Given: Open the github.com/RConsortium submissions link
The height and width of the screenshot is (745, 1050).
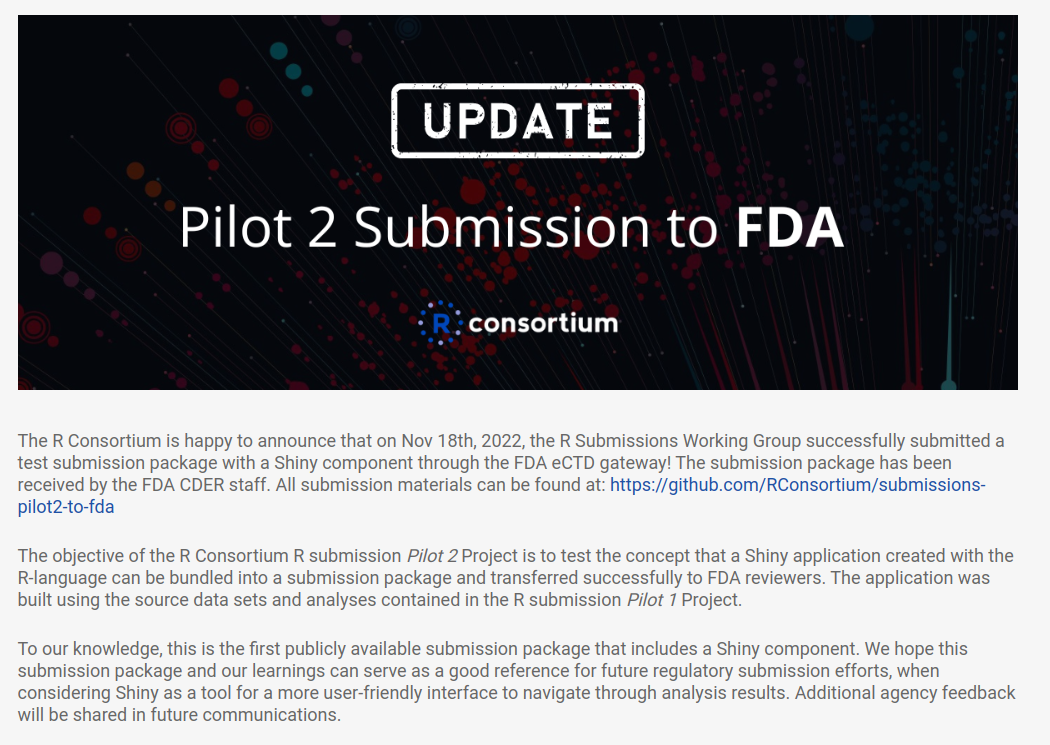Looking at the screenshot, I should coord(797,485).
